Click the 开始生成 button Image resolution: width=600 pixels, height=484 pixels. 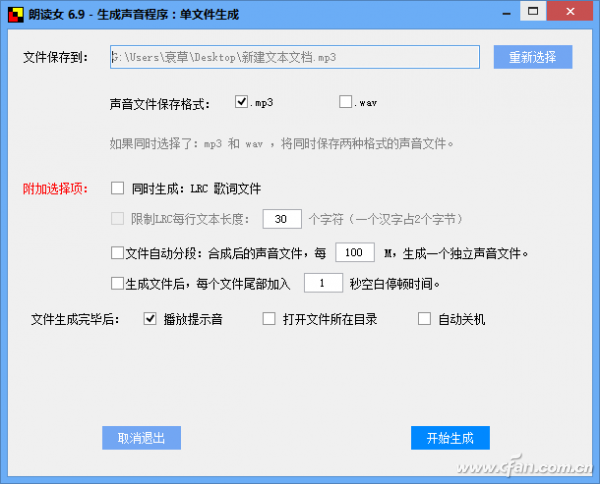pos(450,438)
